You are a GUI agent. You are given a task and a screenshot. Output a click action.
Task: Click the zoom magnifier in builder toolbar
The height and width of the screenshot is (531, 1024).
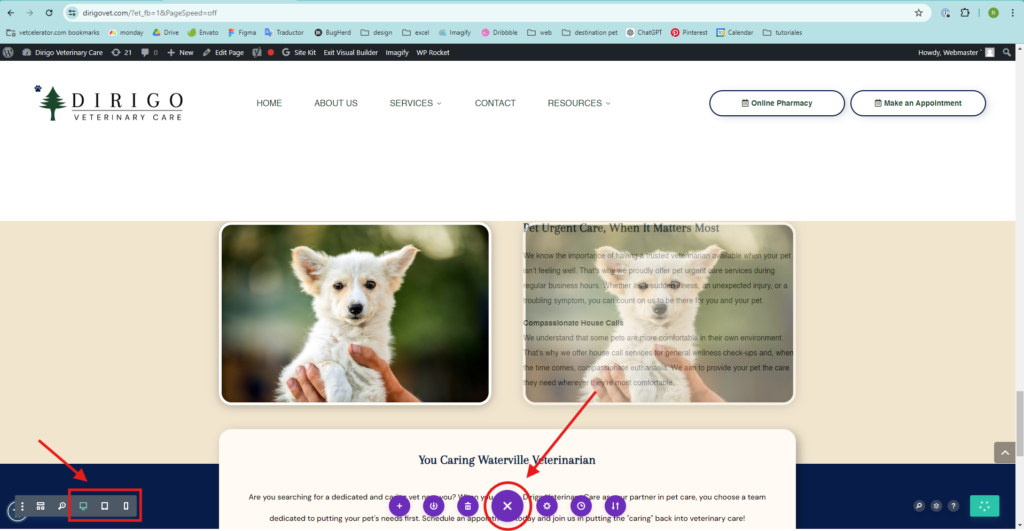(x=61, y=506)
